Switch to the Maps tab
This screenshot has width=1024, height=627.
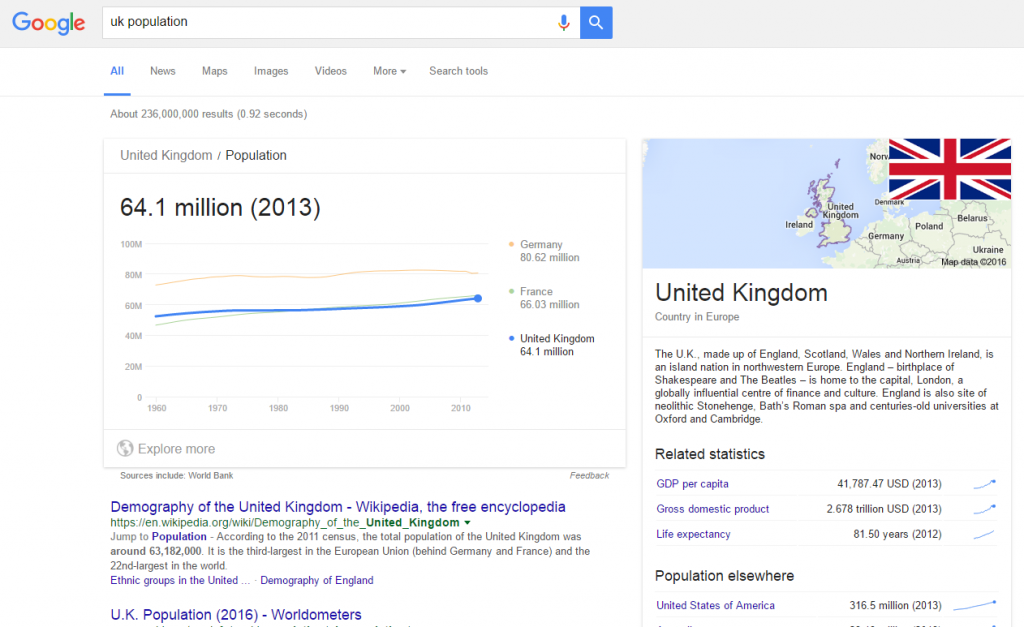215,71
